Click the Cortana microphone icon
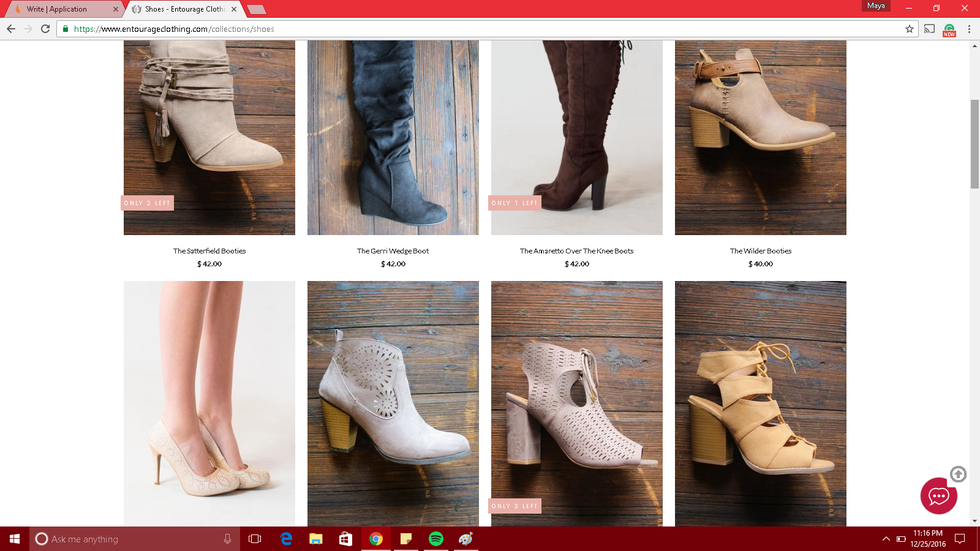This screenshot has height=551, width=980. 228,539
